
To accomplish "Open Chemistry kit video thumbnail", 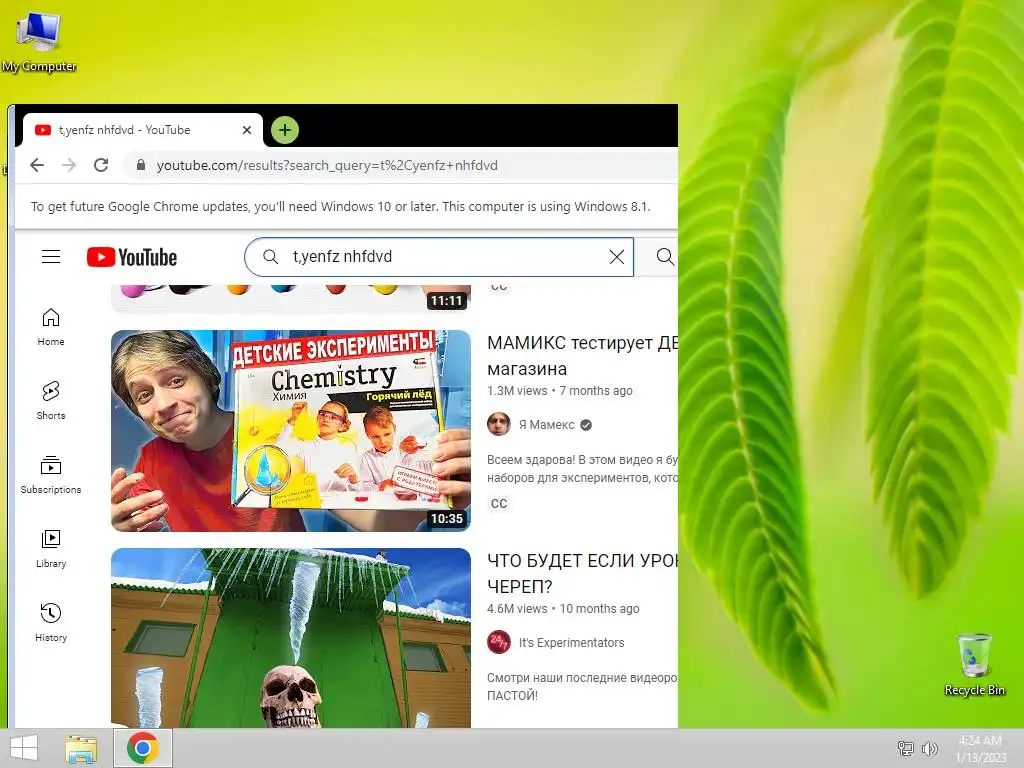I will (x=291, y=430).
